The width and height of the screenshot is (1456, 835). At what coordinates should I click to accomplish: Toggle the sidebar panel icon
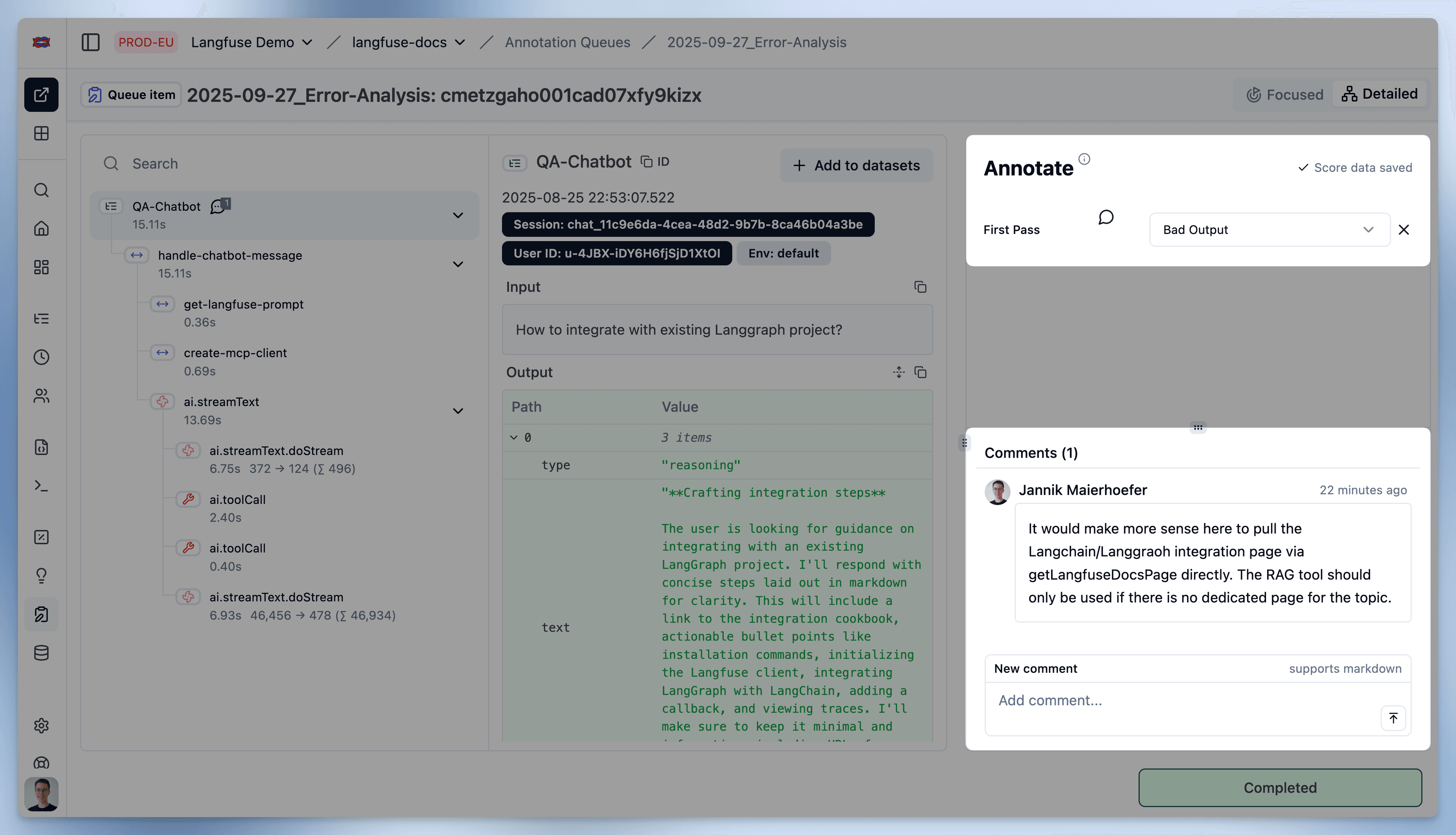tap(91, 42)
